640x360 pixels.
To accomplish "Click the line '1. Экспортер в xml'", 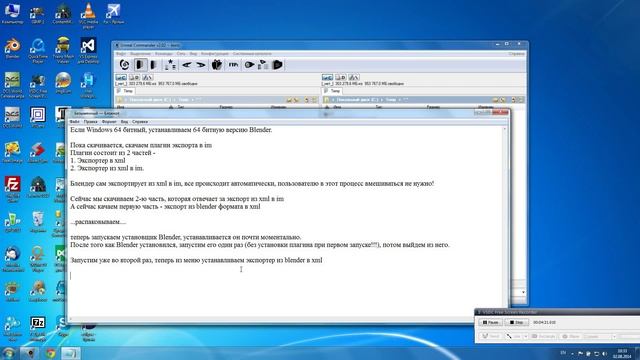I will pyautogui.click(x=98, y=160).
